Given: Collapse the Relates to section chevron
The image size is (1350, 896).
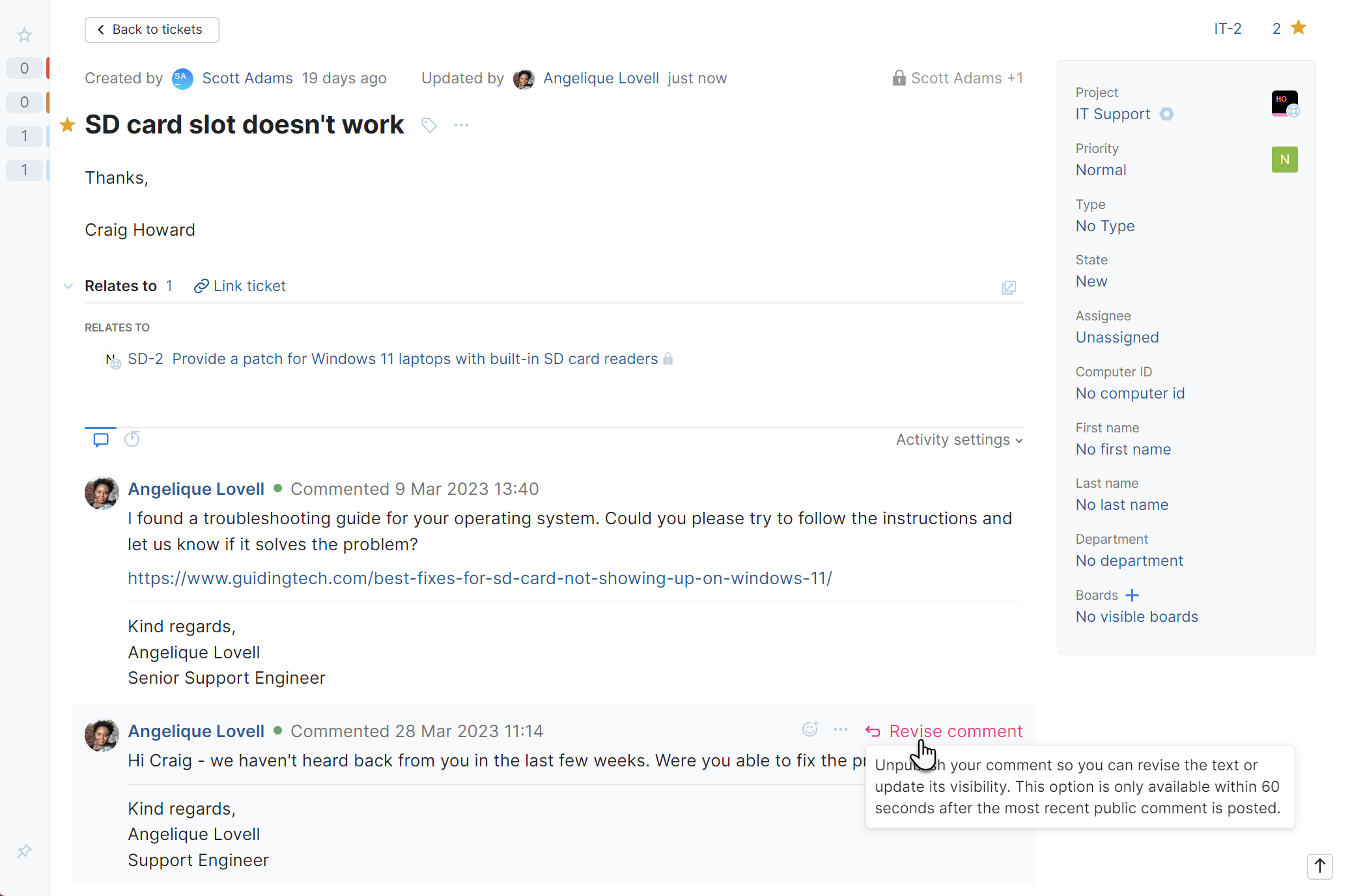Looking at the screenshot, I should point(68,286).
